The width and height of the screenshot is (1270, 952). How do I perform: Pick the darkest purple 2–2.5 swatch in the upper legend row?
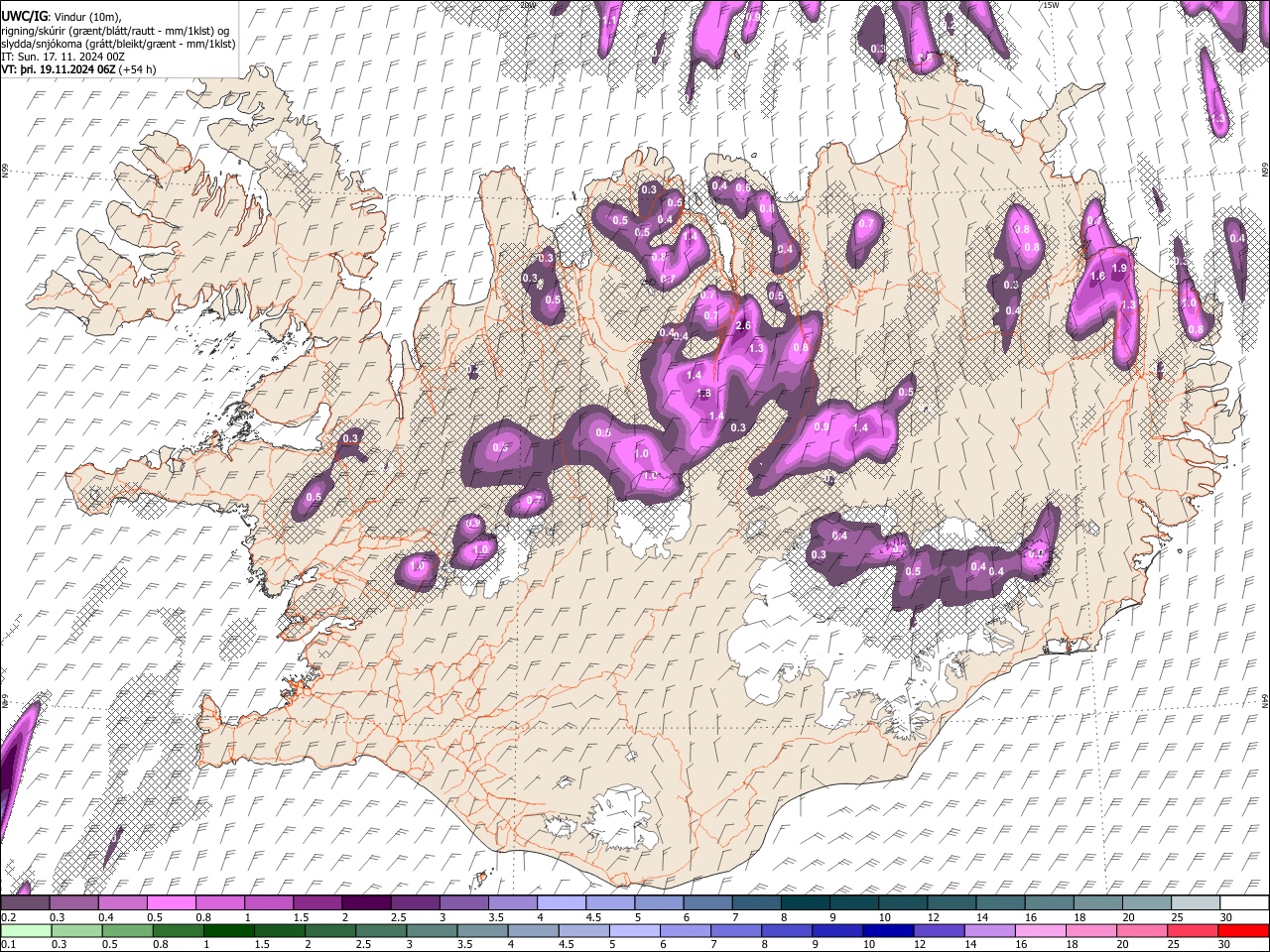(365, 903)
